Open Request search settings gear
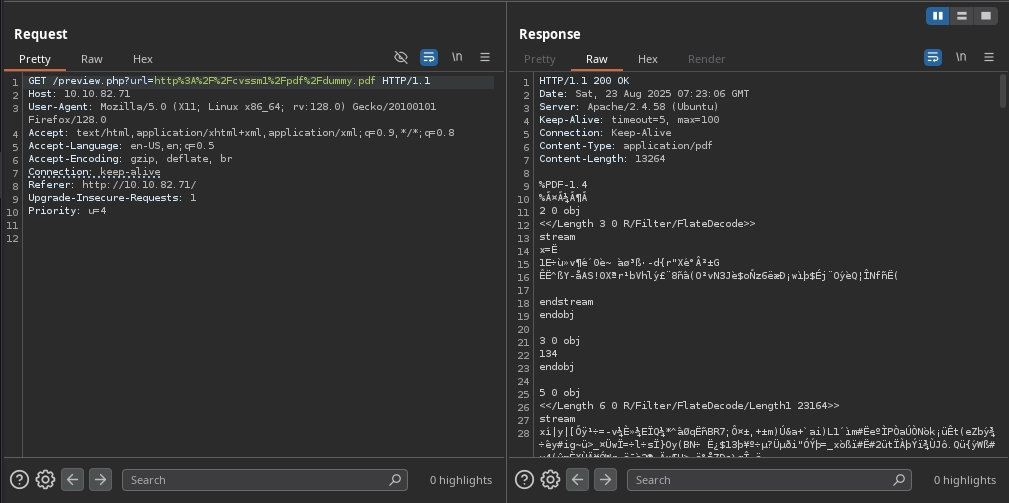Screen dimensions: 1009x503 pos(45,480)
